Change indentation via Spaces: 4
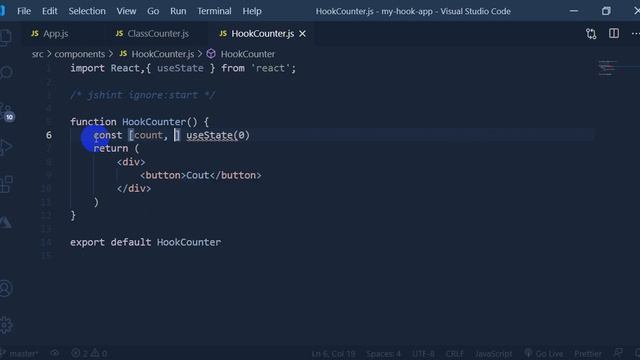 [383, 353]
